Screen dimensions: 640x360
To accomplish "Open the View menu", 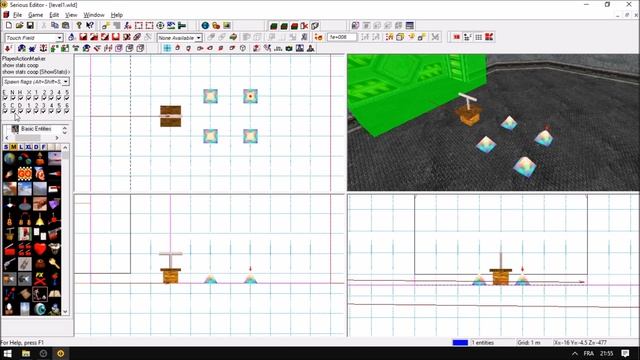I will click(71, 15).
